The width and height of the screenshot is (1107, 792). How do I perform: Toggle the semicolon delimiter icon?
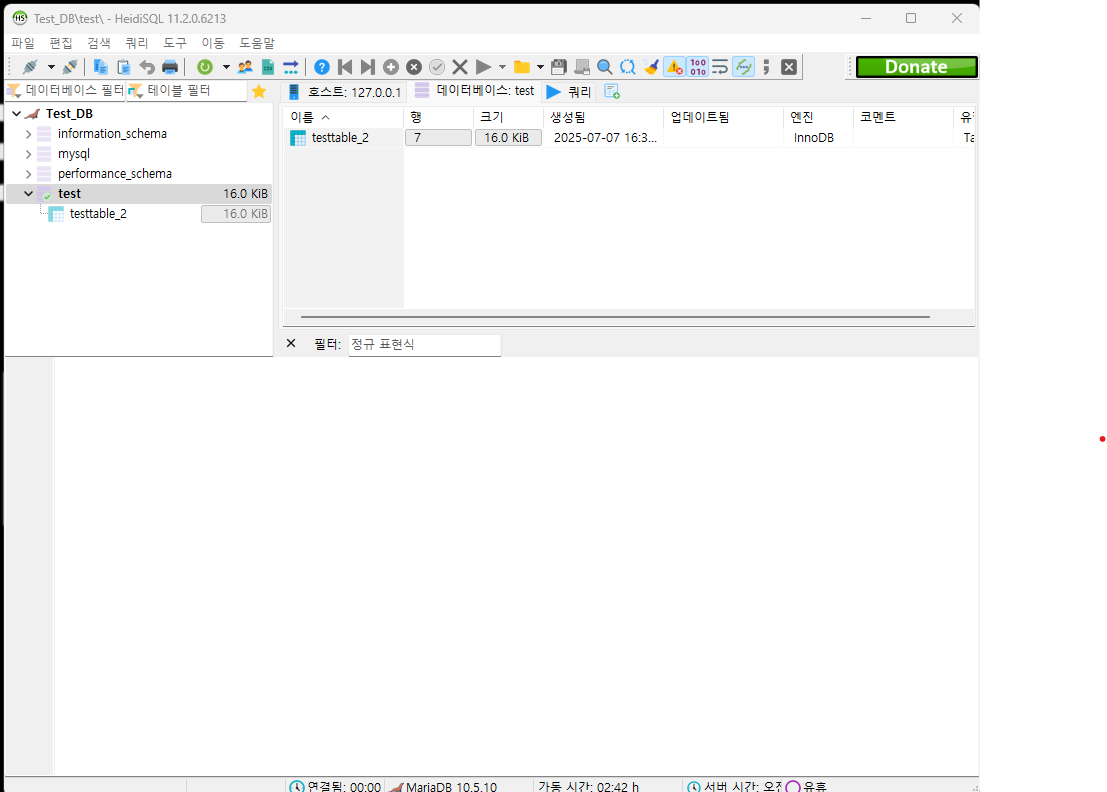(767, 67)
